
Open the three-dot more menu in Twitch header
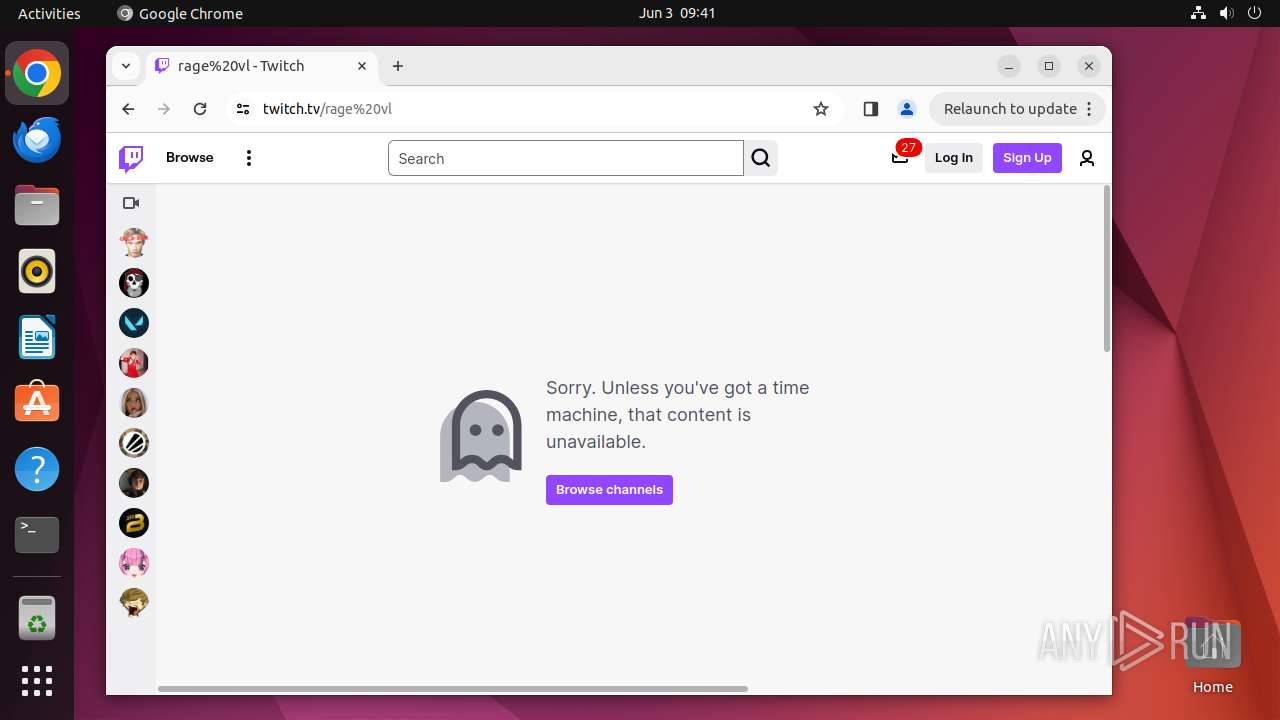249,158
